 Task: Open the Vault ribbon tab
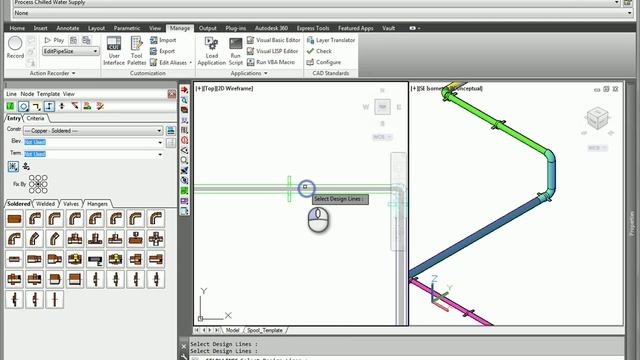pos(389,28)
